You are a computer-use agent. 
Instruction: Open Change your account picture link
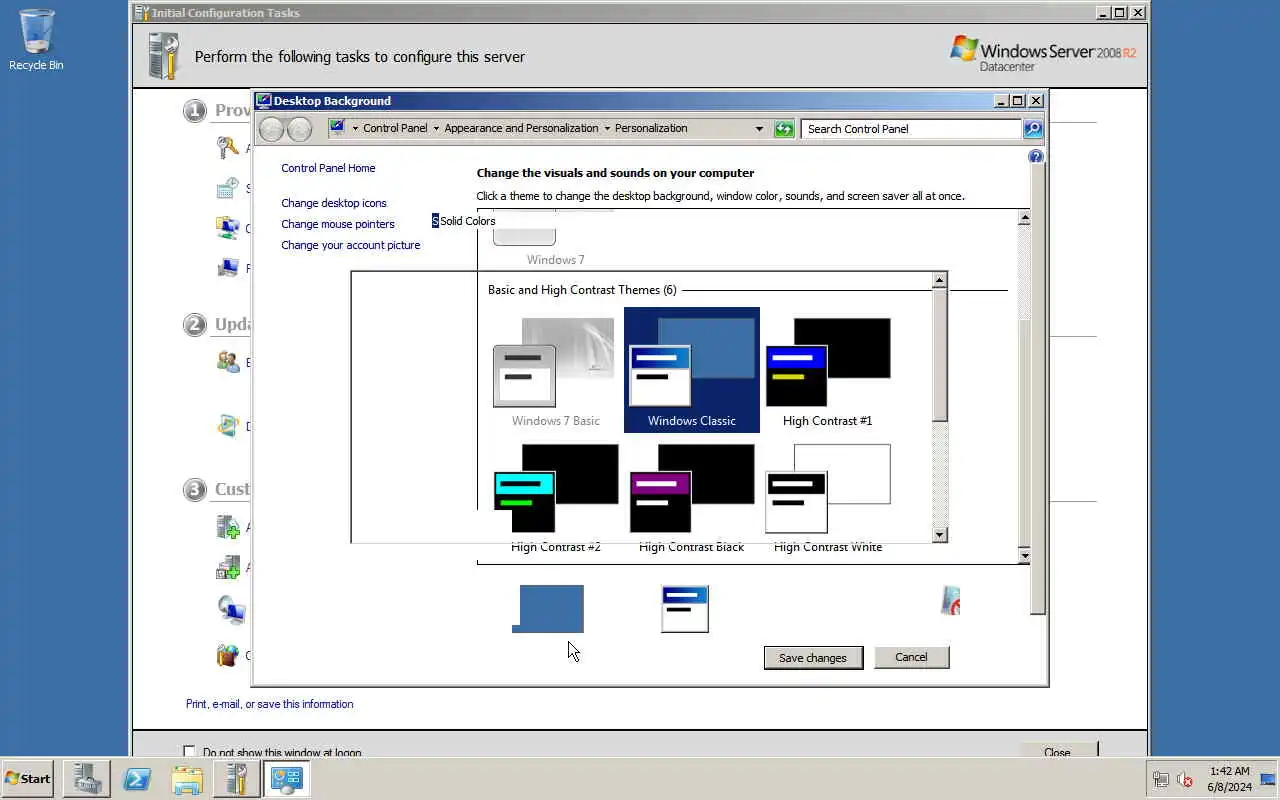point(351,245)
